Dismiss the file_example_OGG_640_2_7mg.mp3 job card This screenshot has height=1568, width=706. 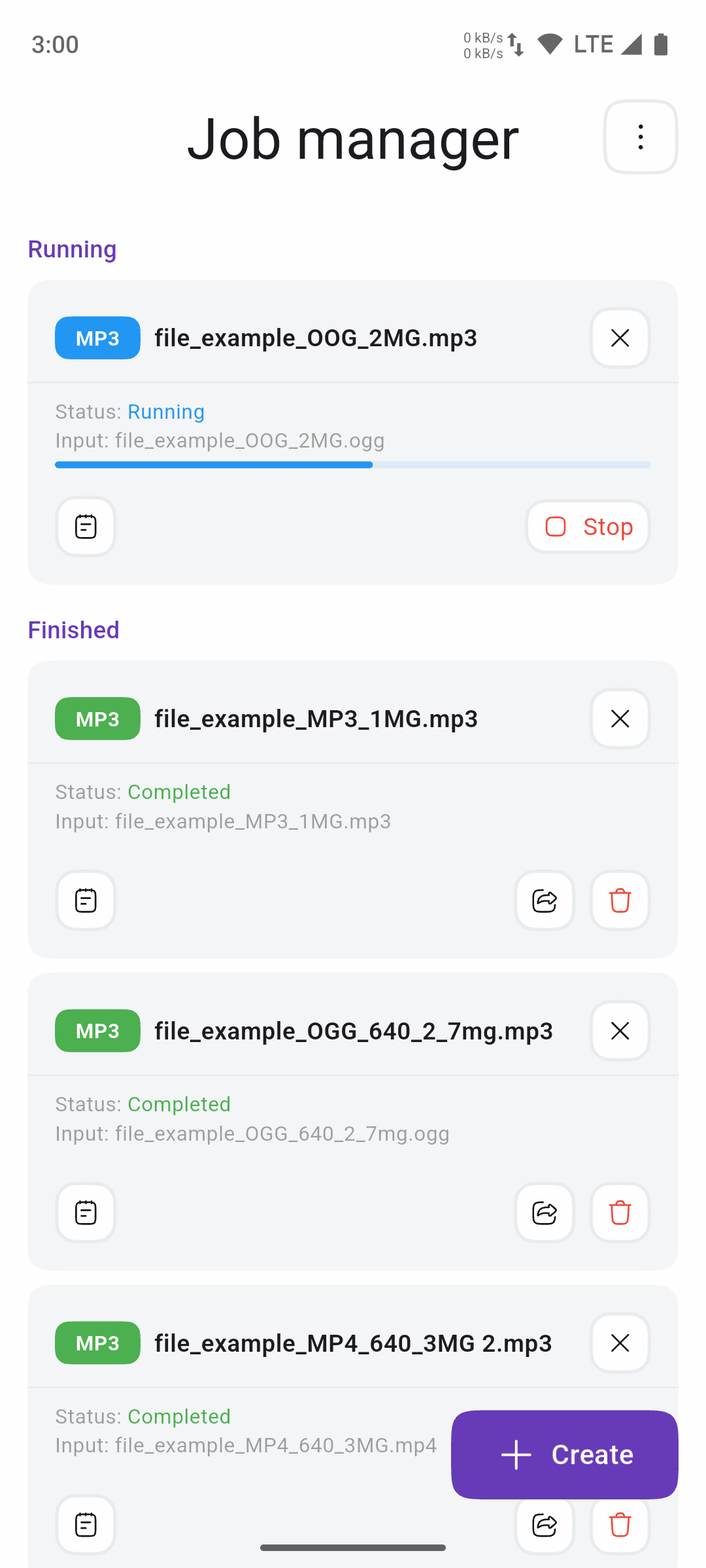click(620, 1031)
